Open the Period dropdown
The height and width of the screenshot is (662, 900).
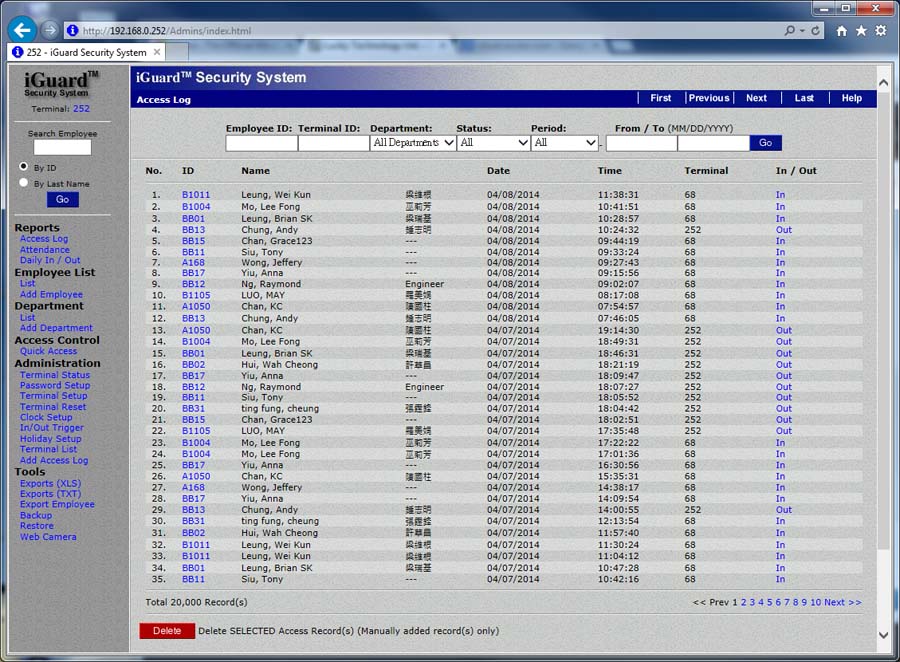(565, 143)
